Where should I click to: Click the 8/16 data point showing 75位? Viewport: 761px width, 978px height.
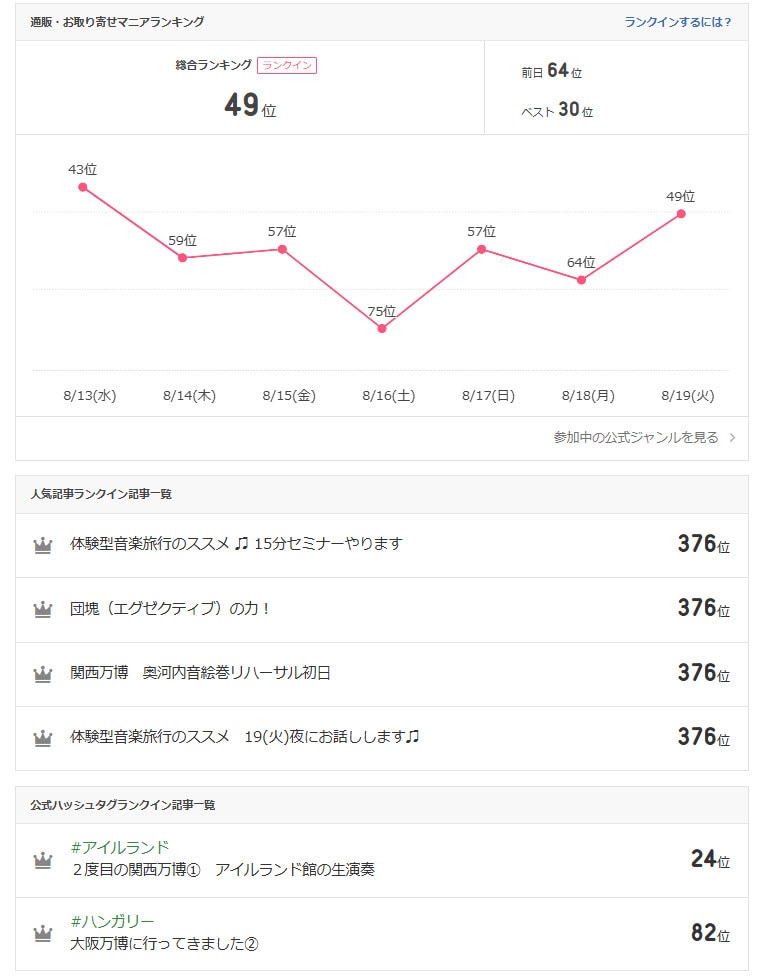(x=382, y=328)
